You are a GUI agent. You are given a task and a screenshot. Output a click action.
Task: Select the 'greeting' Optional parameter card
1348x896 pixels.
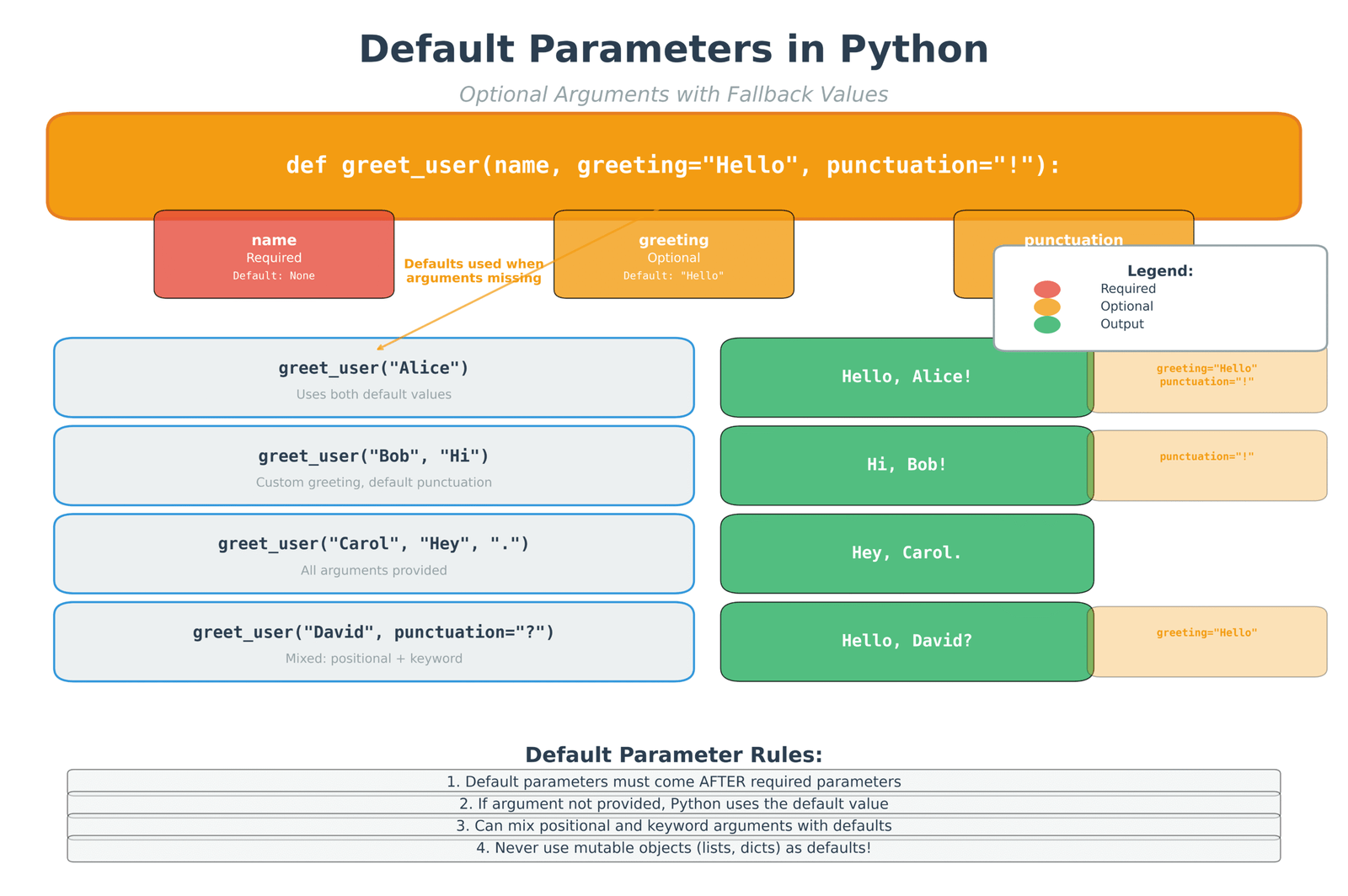[673, 254]
